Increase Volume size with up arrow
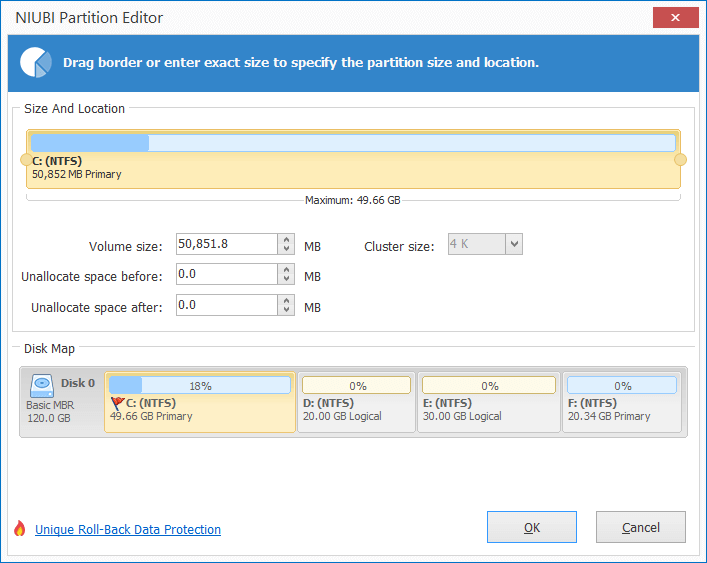707x563 pixels. pos(286,239)
